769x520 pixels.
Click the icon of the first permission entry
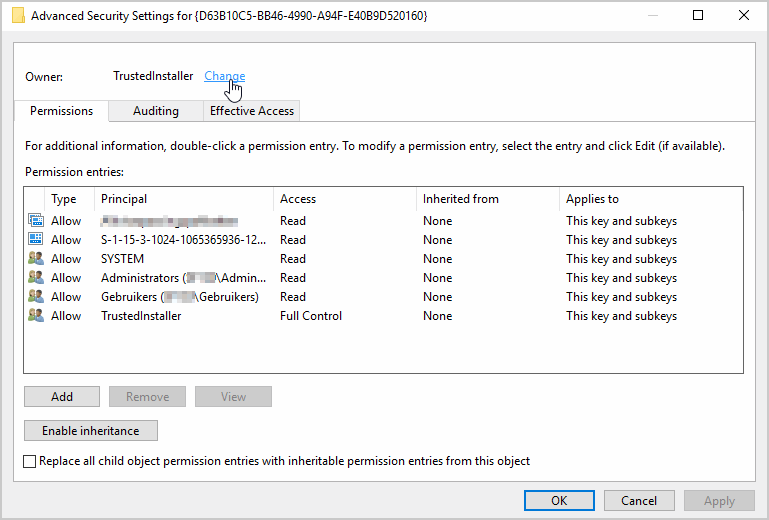[x=36, y=221]
